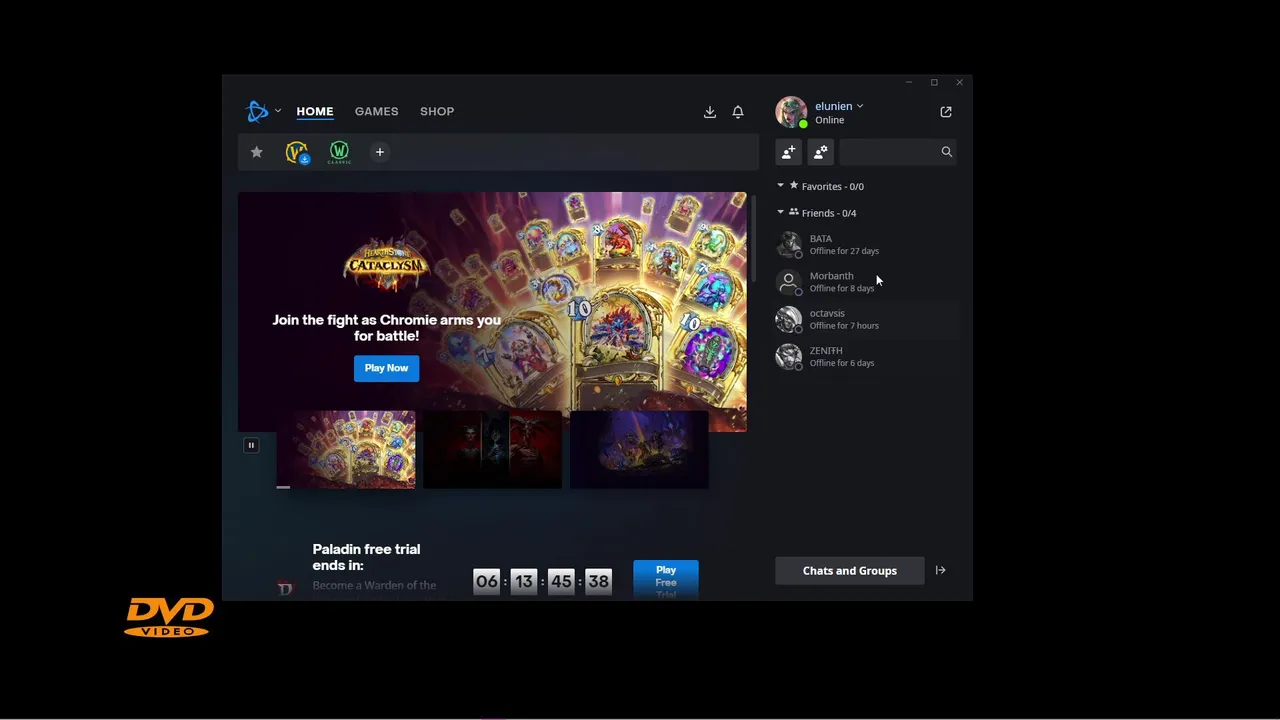Image resolution: width=1280 pixels, height=720 pixels.
Task: Switch to the GAMES tab
Action: (376, 111)
